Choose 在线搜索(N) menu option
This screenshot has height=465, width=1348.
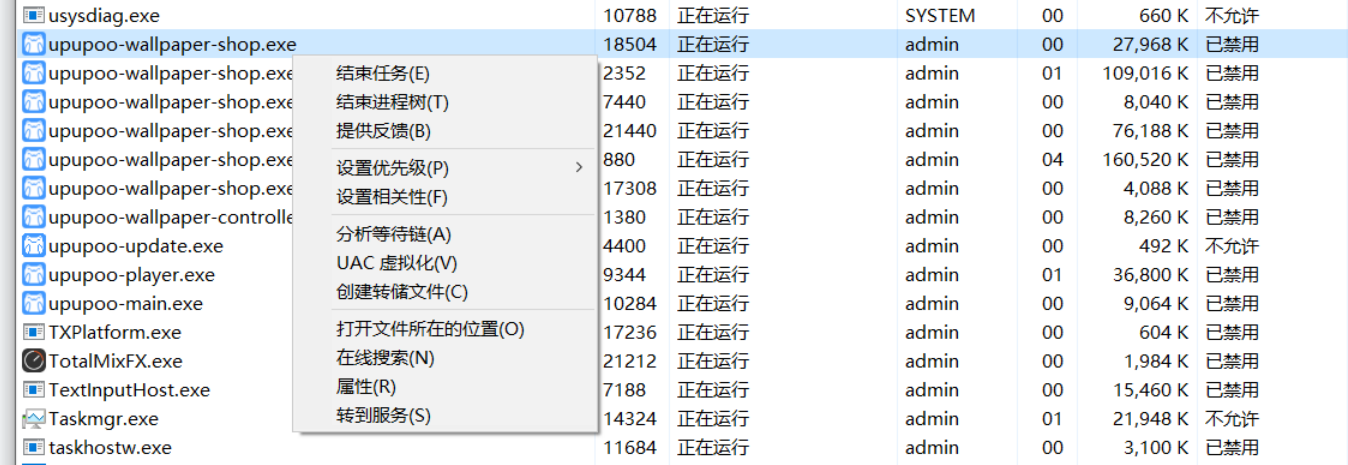coord(385,358)
